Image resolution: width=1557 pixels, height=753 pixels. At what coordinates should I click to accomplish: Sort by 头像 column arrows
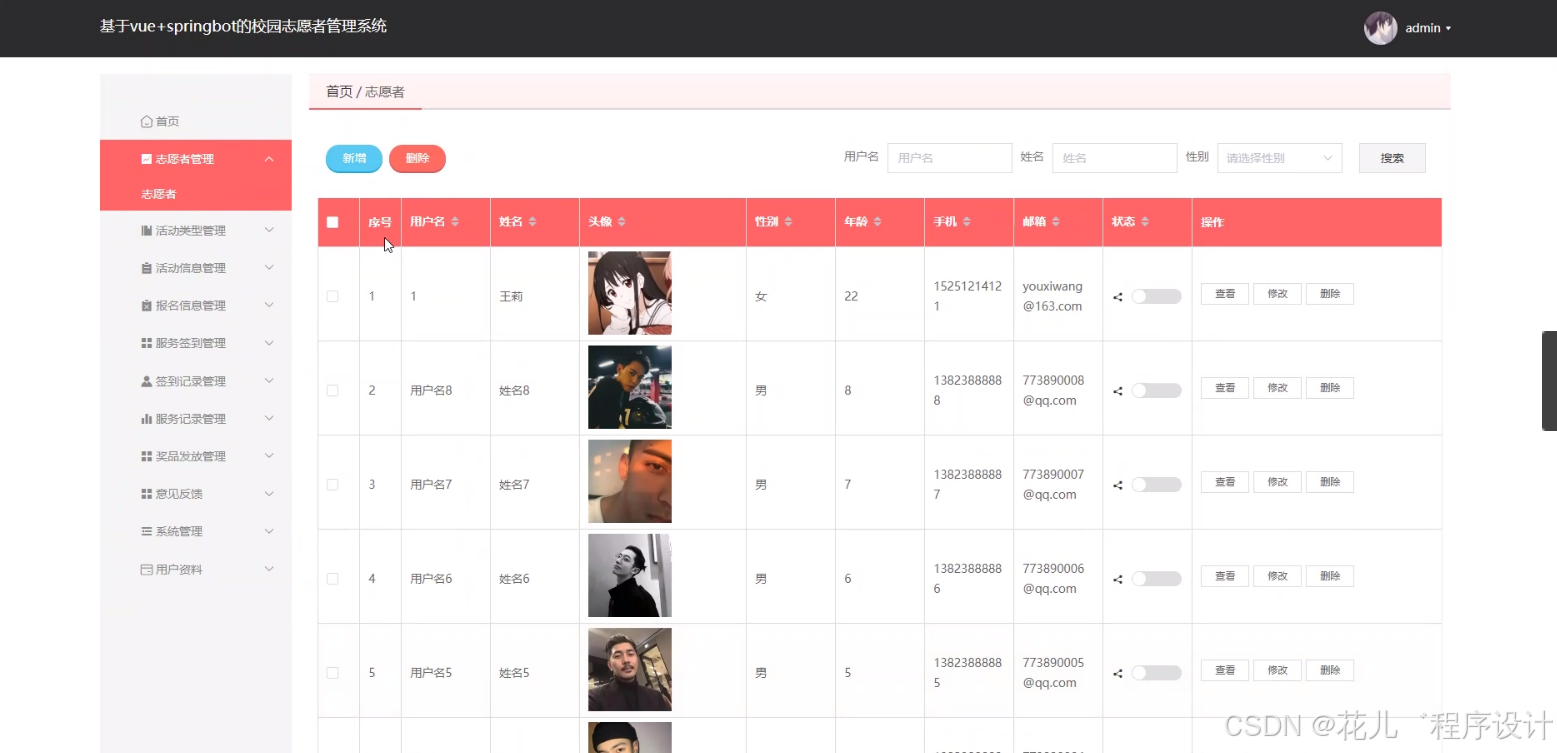point(621,222)
